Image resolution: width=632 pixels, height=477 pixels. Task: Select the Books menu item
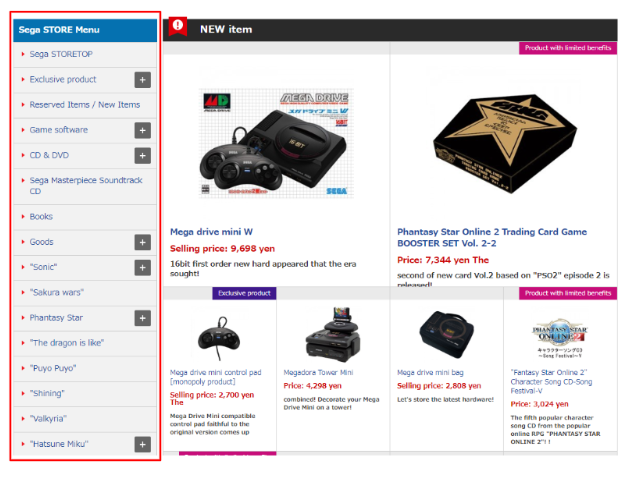click(x=41, y=217)
